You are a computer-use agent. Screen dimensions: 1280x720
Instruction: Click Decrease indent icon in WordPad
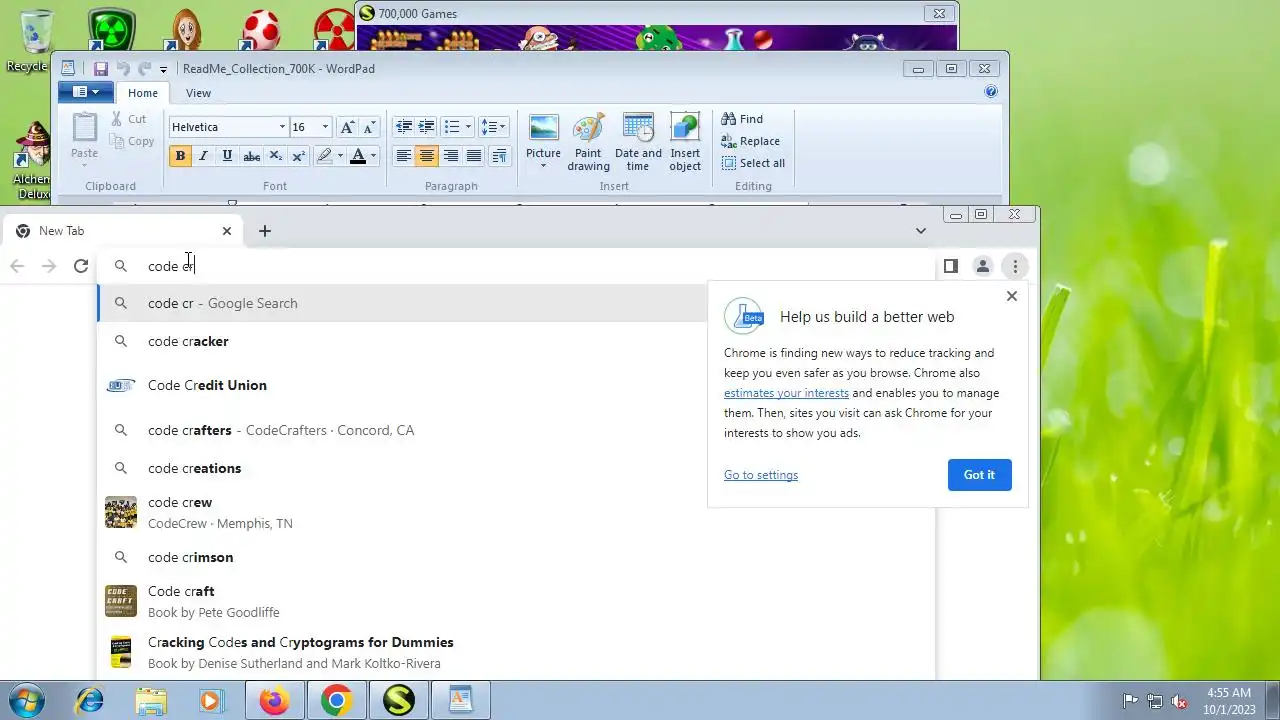pos(404,127)
